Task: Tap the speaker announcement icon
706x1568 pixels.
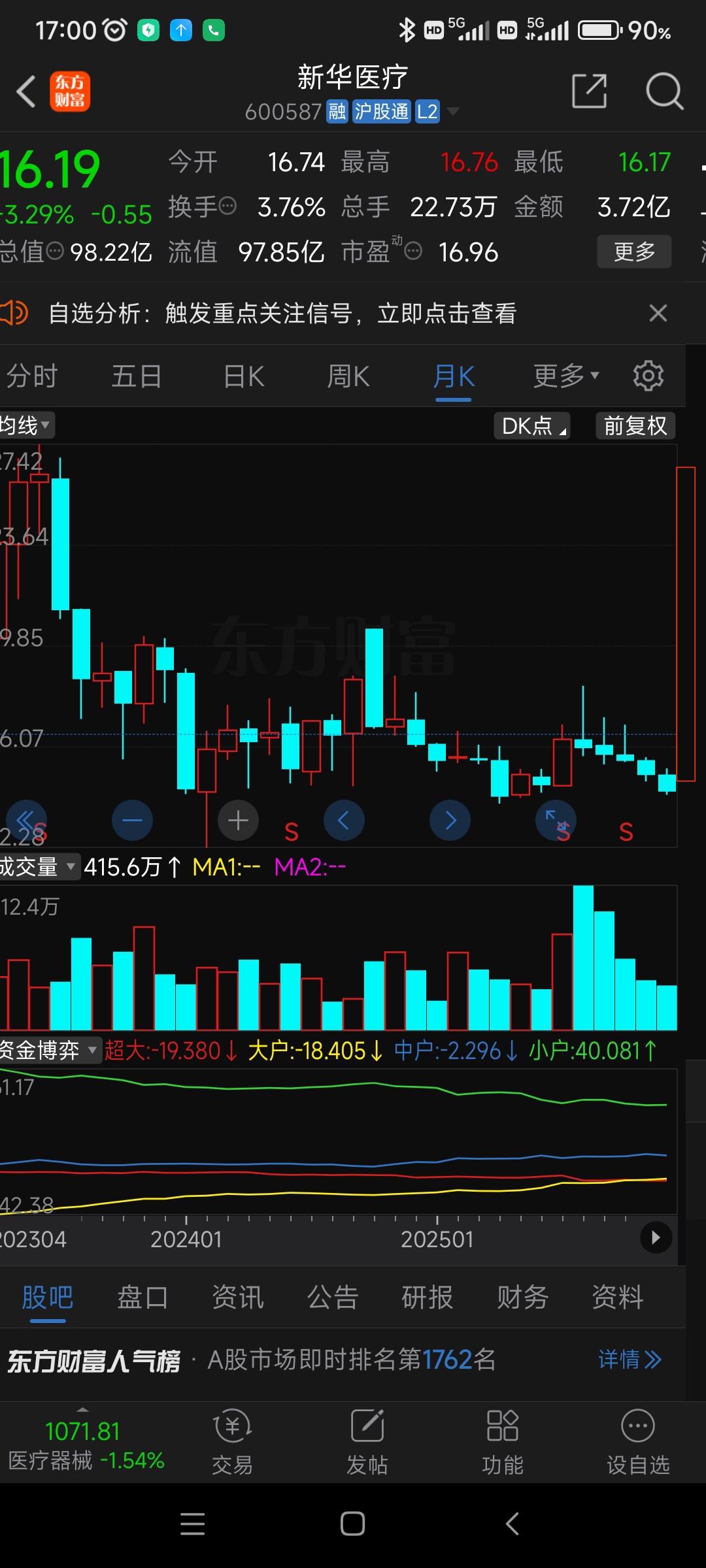Action: [14, 313]
